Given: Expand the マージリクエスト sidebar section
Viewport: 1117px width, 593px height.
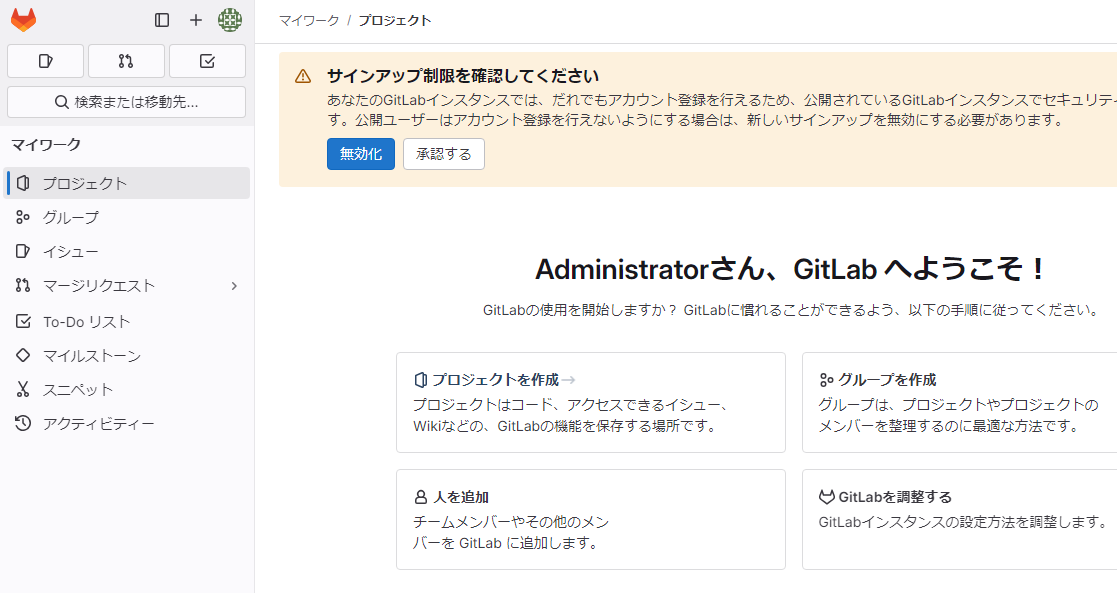Looking at the screenshot, I should click(234, 285).
